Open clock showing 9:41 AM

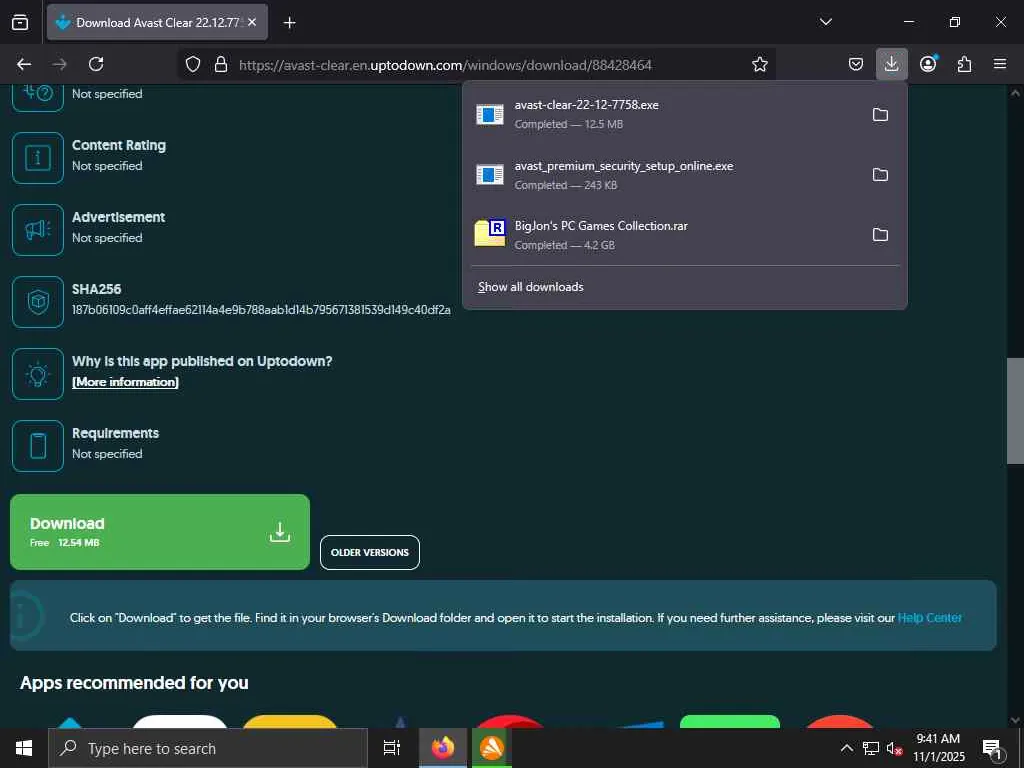[938, 748]
